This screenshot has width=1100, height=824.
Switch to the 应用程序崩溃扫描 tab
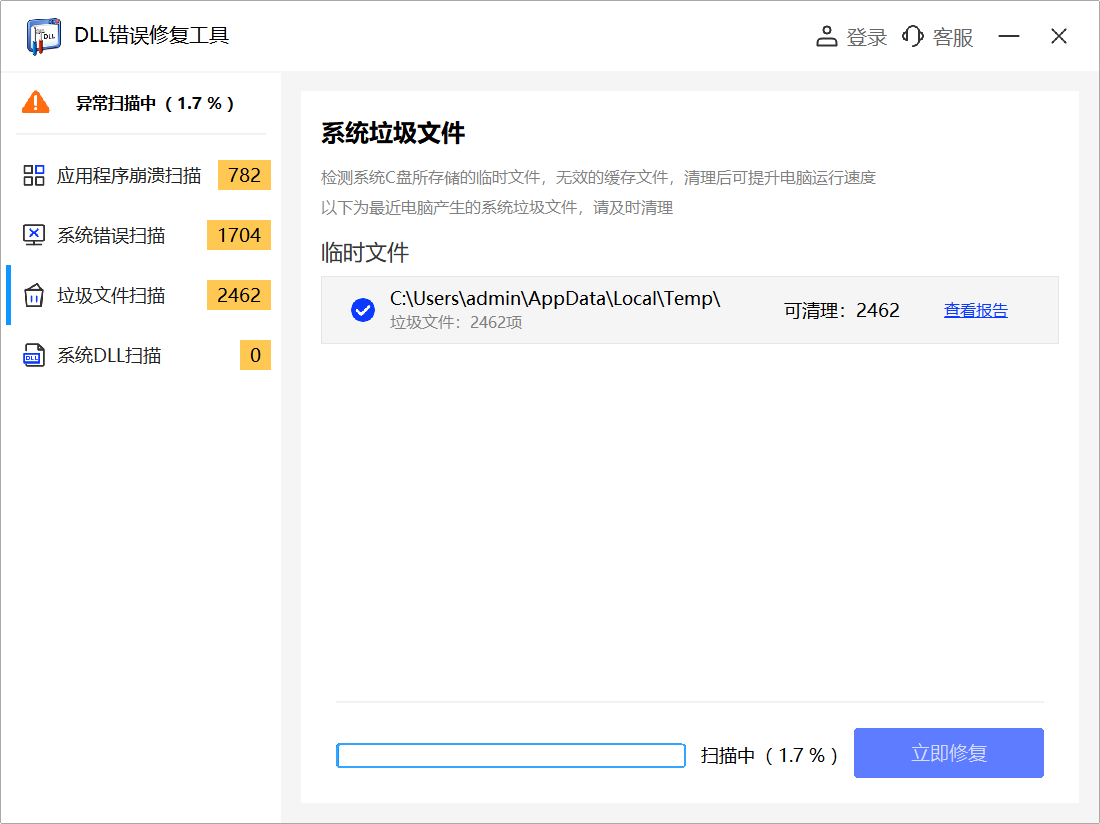click(130, 174)
